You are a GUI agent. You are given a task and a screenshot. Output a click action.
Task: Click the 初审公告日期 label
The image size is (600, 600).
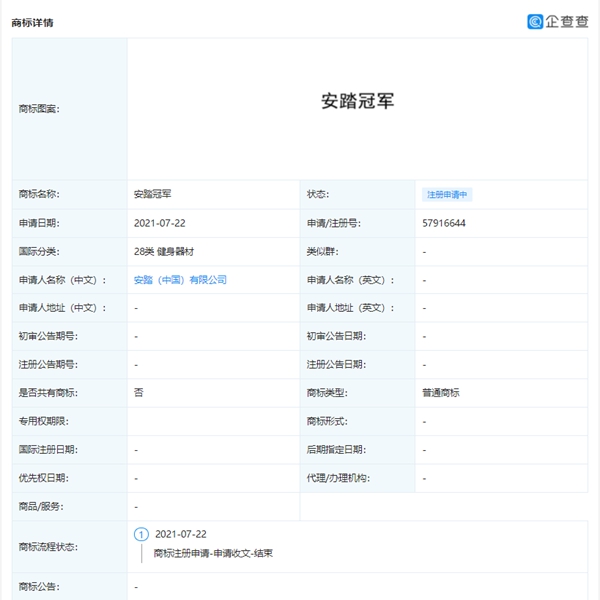click(336, 336)
